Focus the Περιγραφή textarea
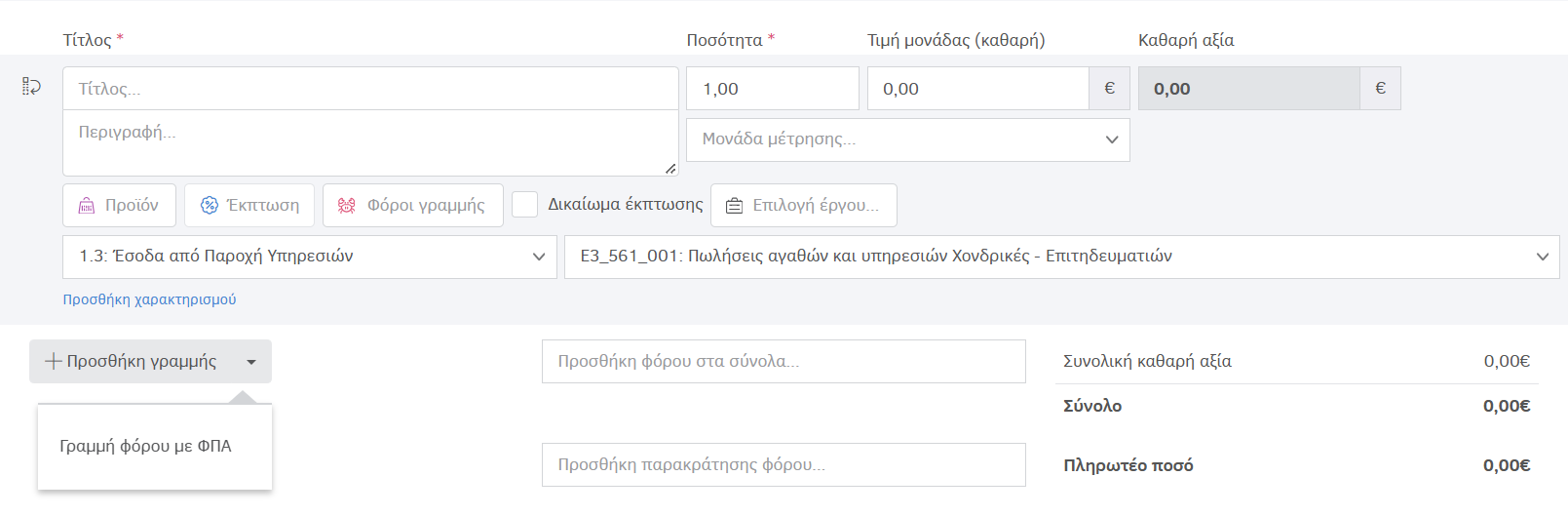Image resolution: width=1568 pixels, height=516 pixels. [370, 143]
